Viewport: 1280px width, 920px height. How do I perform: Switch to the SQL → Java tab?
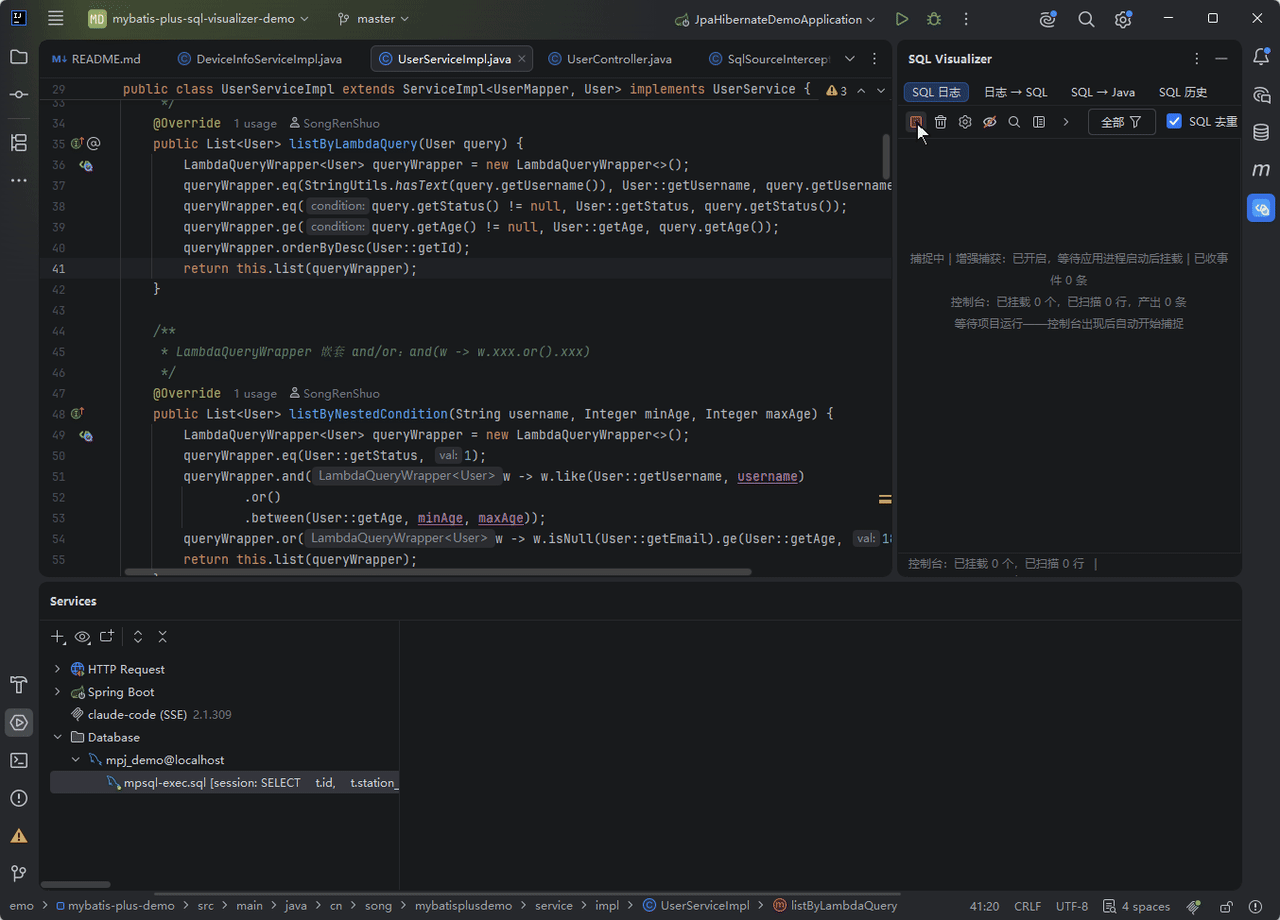(1102, 92)
